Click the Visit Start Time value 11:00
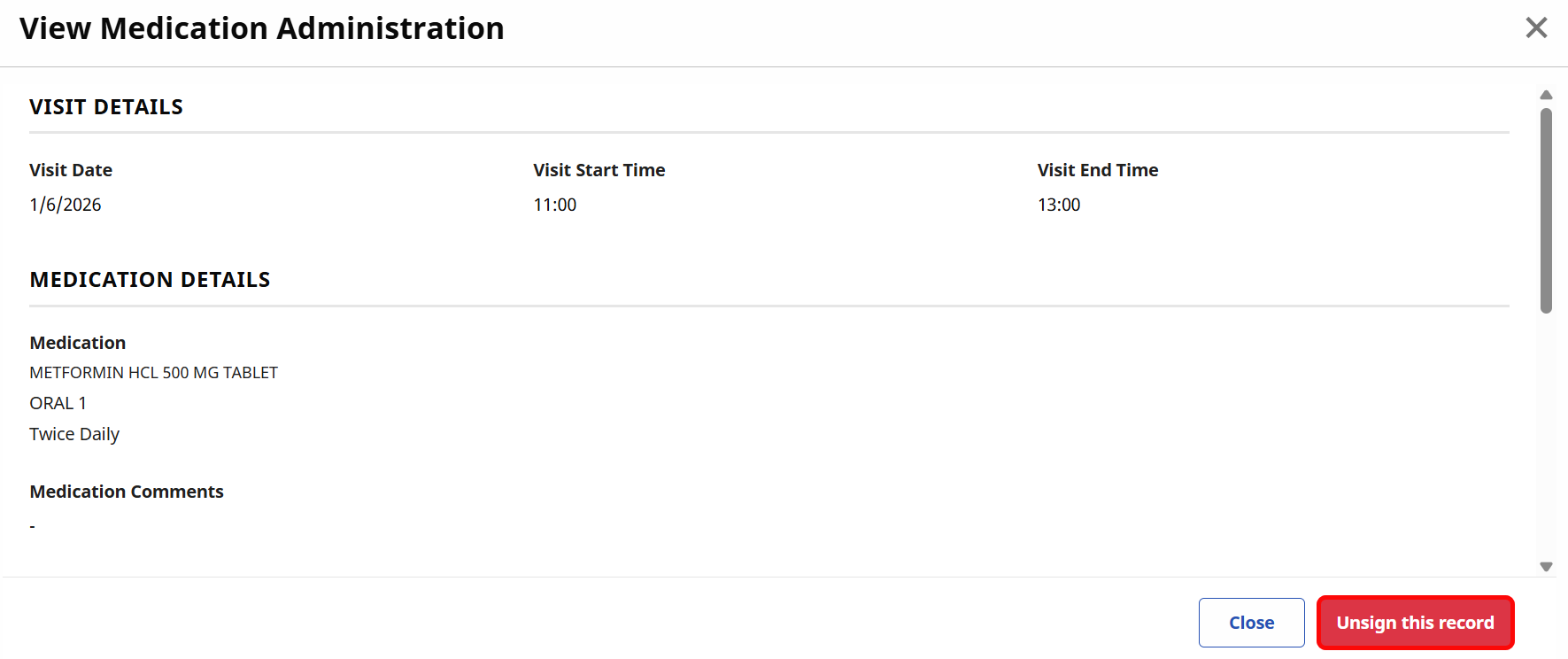The width and height of the screenshot is (1568, 659). [x=555, y=205]
